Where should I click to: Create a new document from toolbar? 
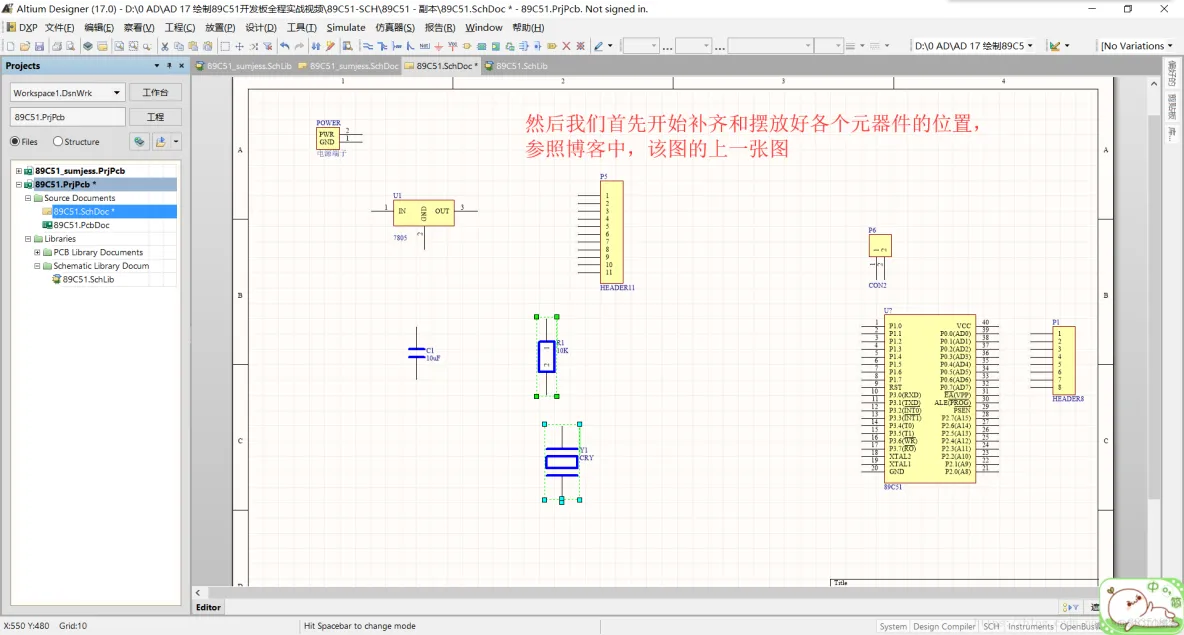point(11,46)
